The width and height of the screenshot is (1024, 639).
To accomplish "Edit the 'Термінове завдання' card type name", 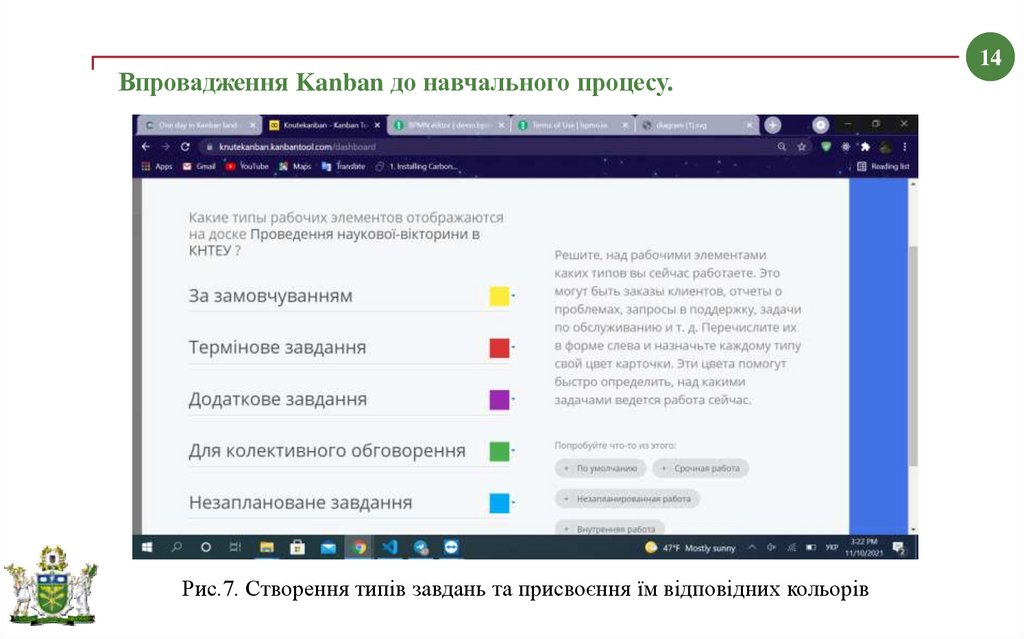I will click(x=335, y=348).
